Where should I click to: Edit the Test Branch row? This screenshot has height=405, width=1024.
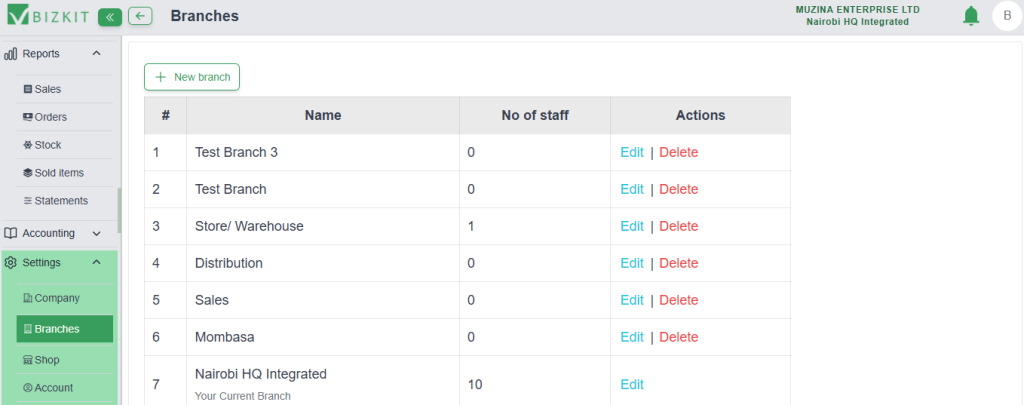point(632,189)
